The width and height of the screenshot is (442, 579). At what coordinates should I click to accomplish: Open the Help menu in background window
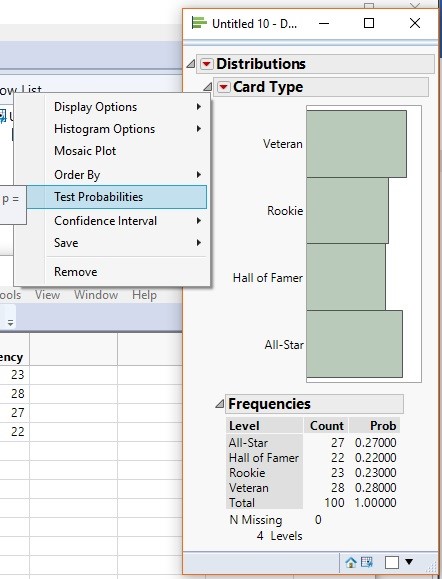(144, 295)
